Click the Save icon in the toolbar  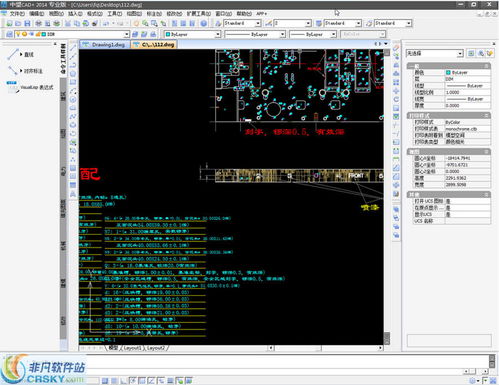point(27,23)
